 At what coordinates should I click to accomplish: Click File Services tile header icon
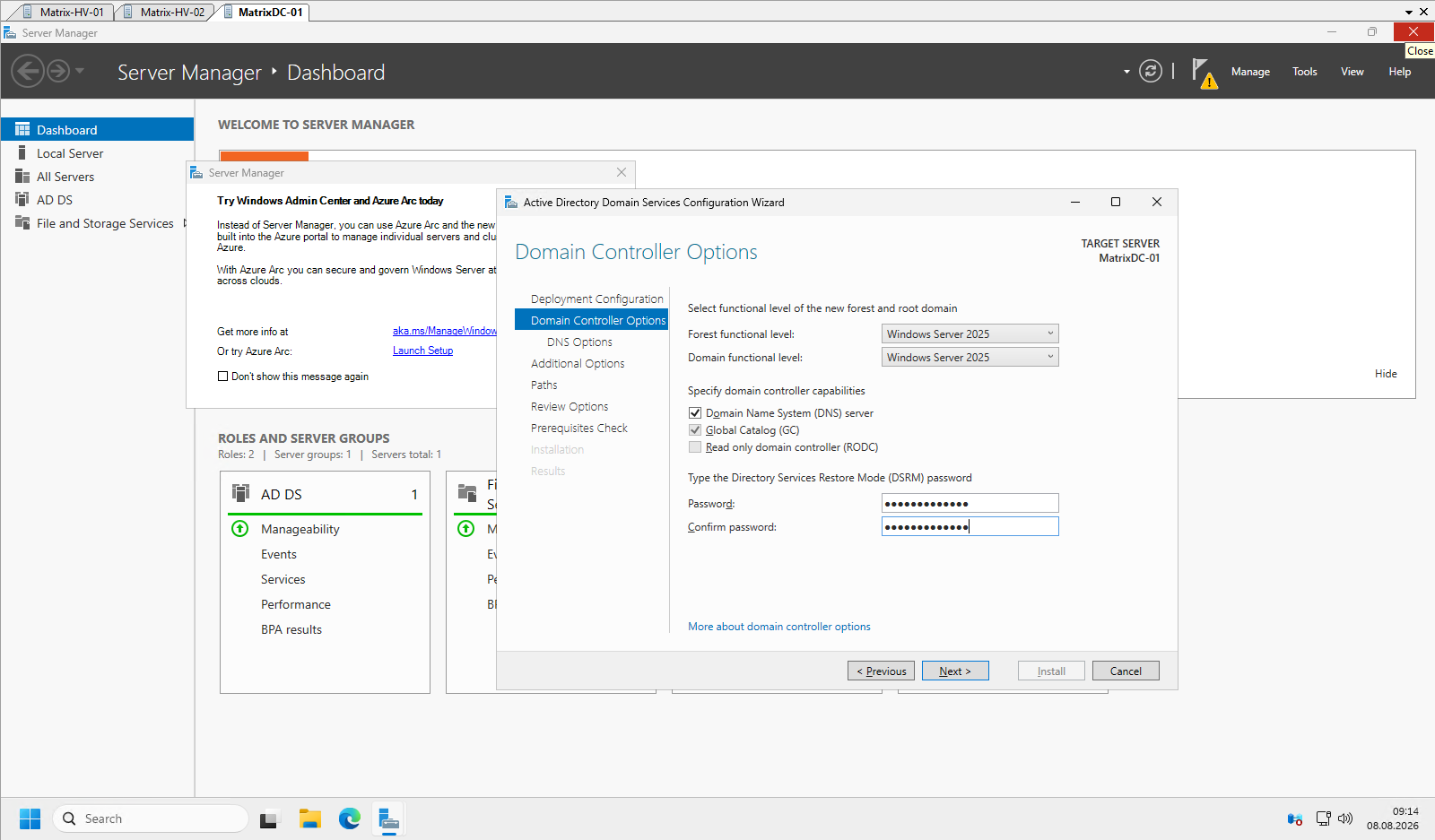pos(467,492)
